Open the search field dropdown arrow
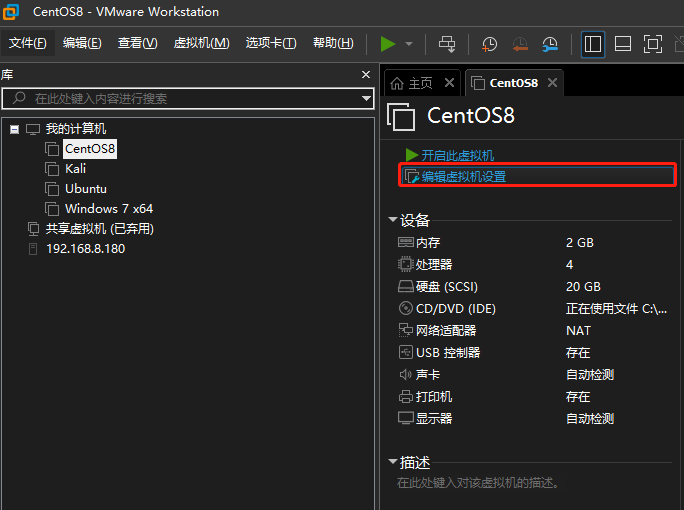Image resolution: width=684 pixels, height=510 pixels. [x=367, y=99]
